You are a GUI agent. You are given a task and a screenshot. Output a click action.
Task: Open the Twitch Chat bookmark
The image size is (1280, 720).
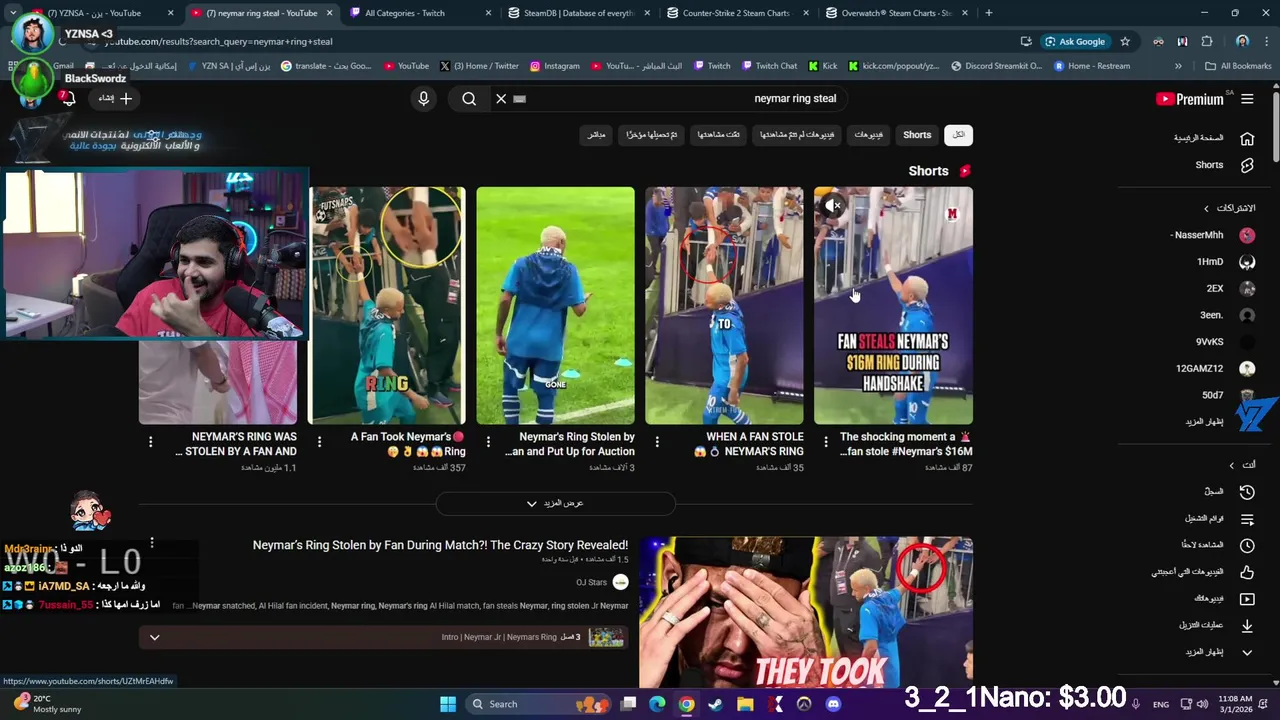pyautogui.click(x=768, y=66)
